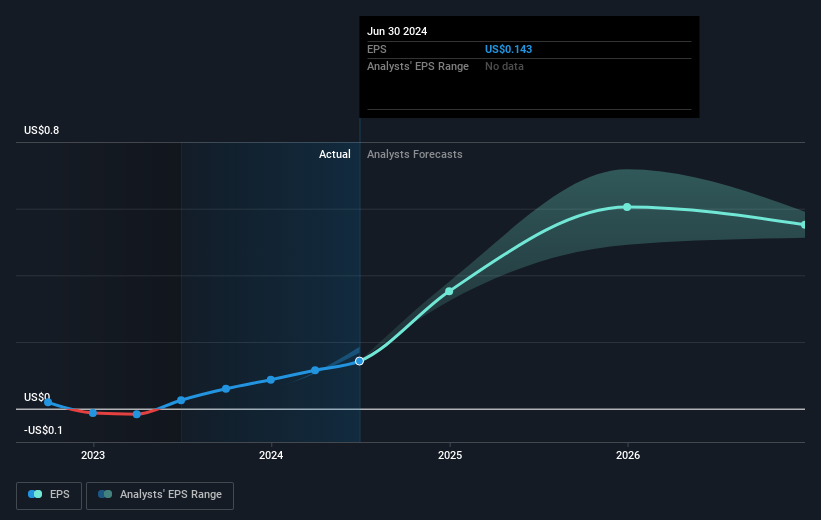Click the late-2023 EPS data point
This screenshot has width=821, height=520.
(x=226, y=389)
